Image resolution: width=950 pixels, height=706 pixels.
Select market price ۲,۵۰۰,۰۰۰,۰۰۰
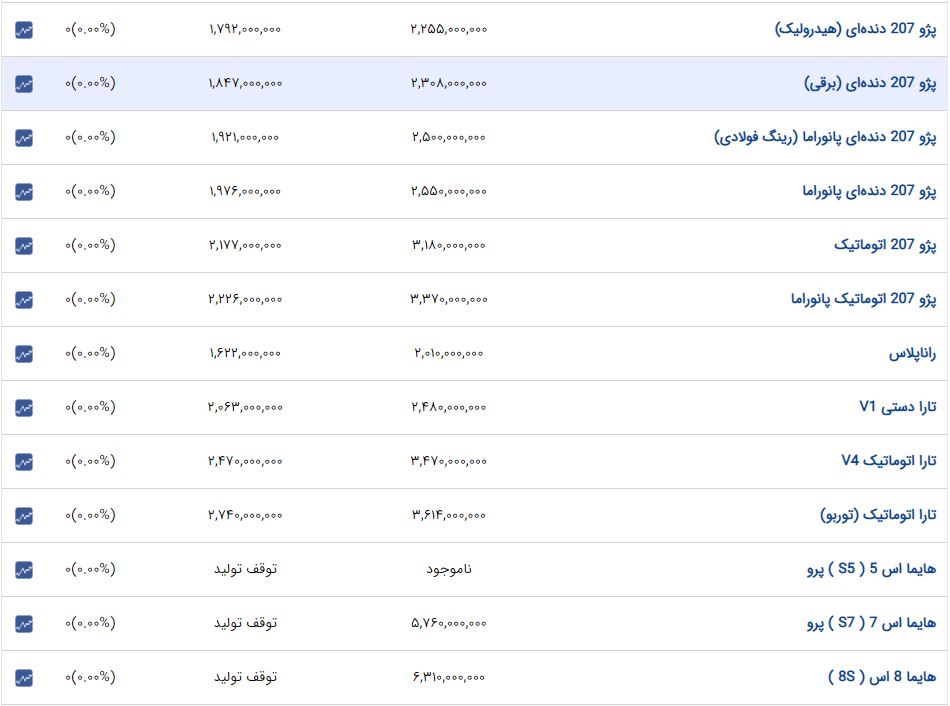[x=448, y=137]
